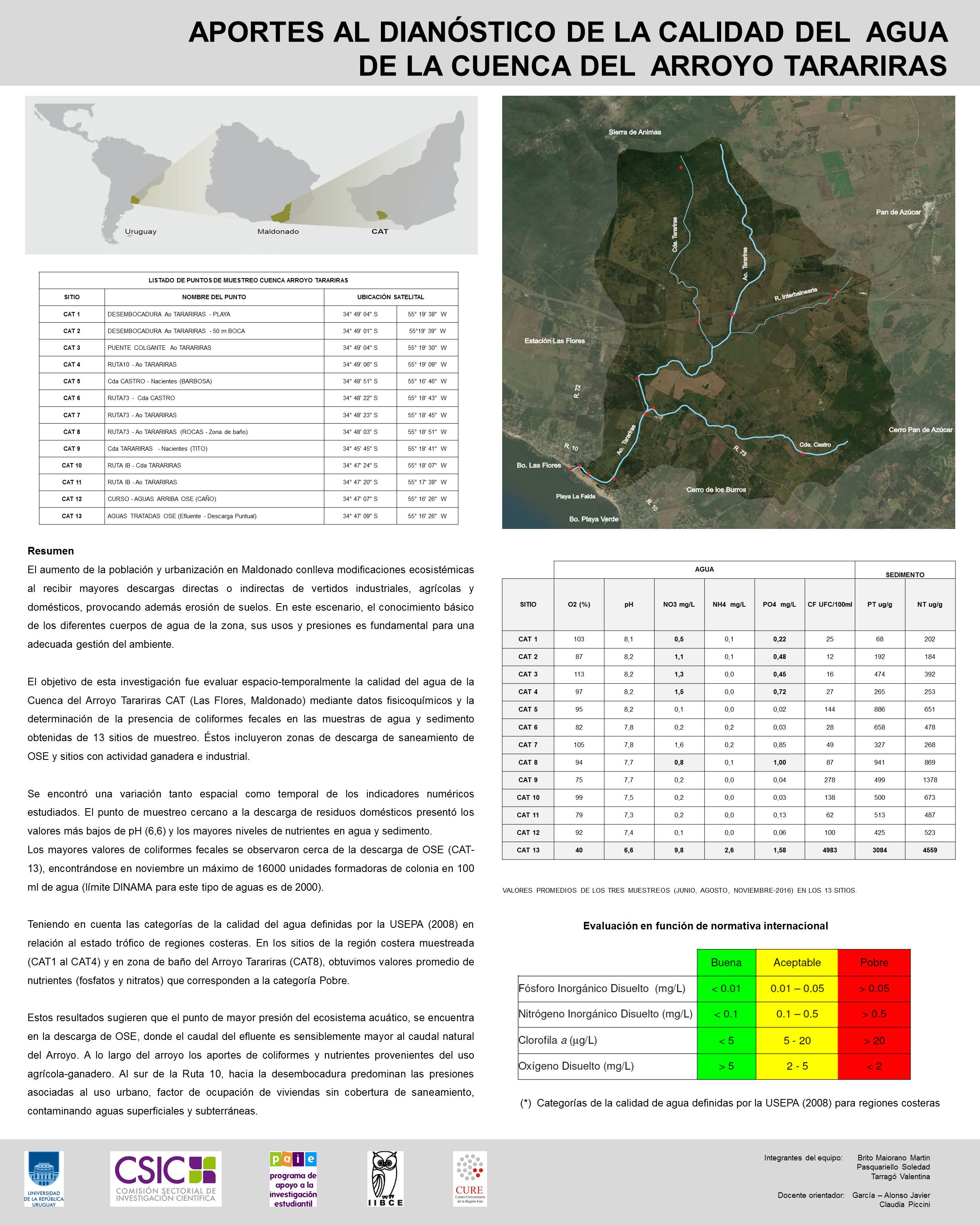This screenshot has height=1225, width=980.
Task: Click the 'AGUA' group header
Action: pyautogui.click(x=704, y=569)
